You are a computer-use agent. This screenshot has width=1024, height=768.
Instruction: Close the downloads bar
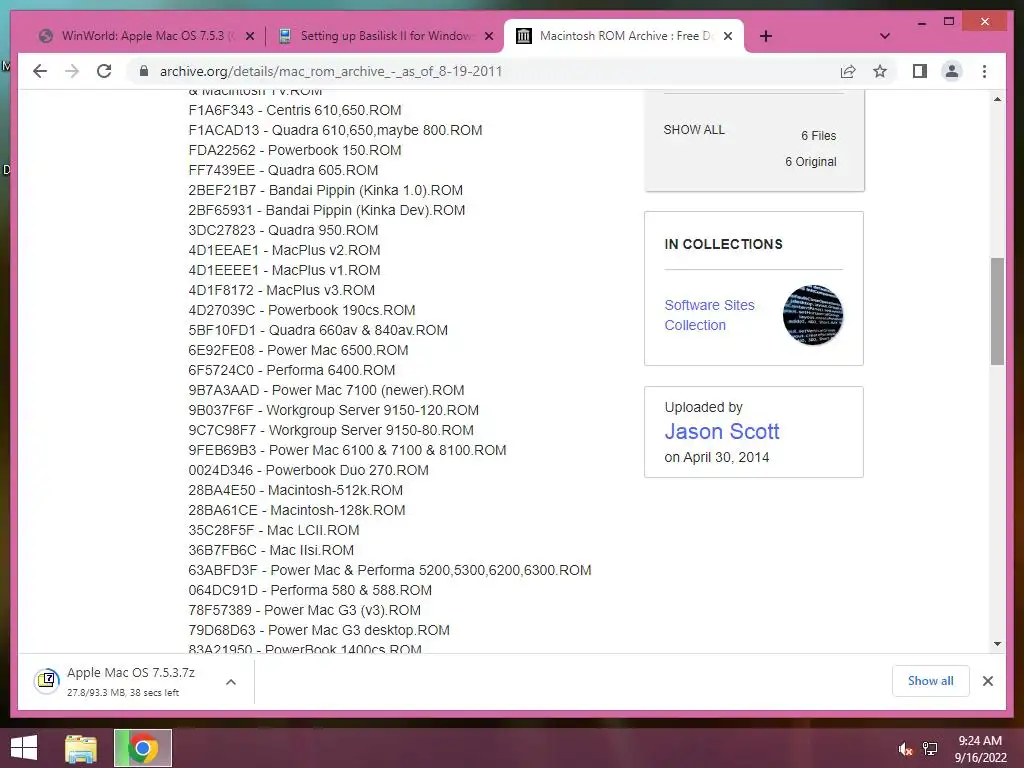pyautogui.click(x=987, y=681)
